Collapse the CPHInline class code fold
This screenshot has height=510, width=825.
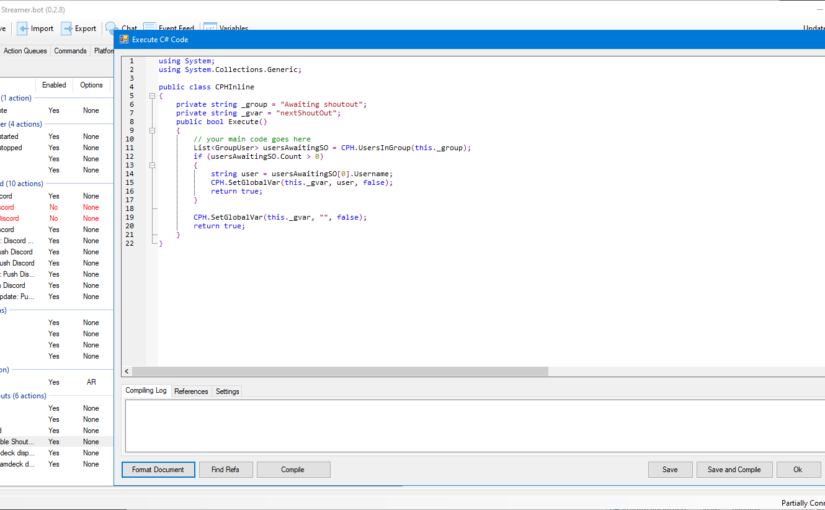click(x=152, y=96)
